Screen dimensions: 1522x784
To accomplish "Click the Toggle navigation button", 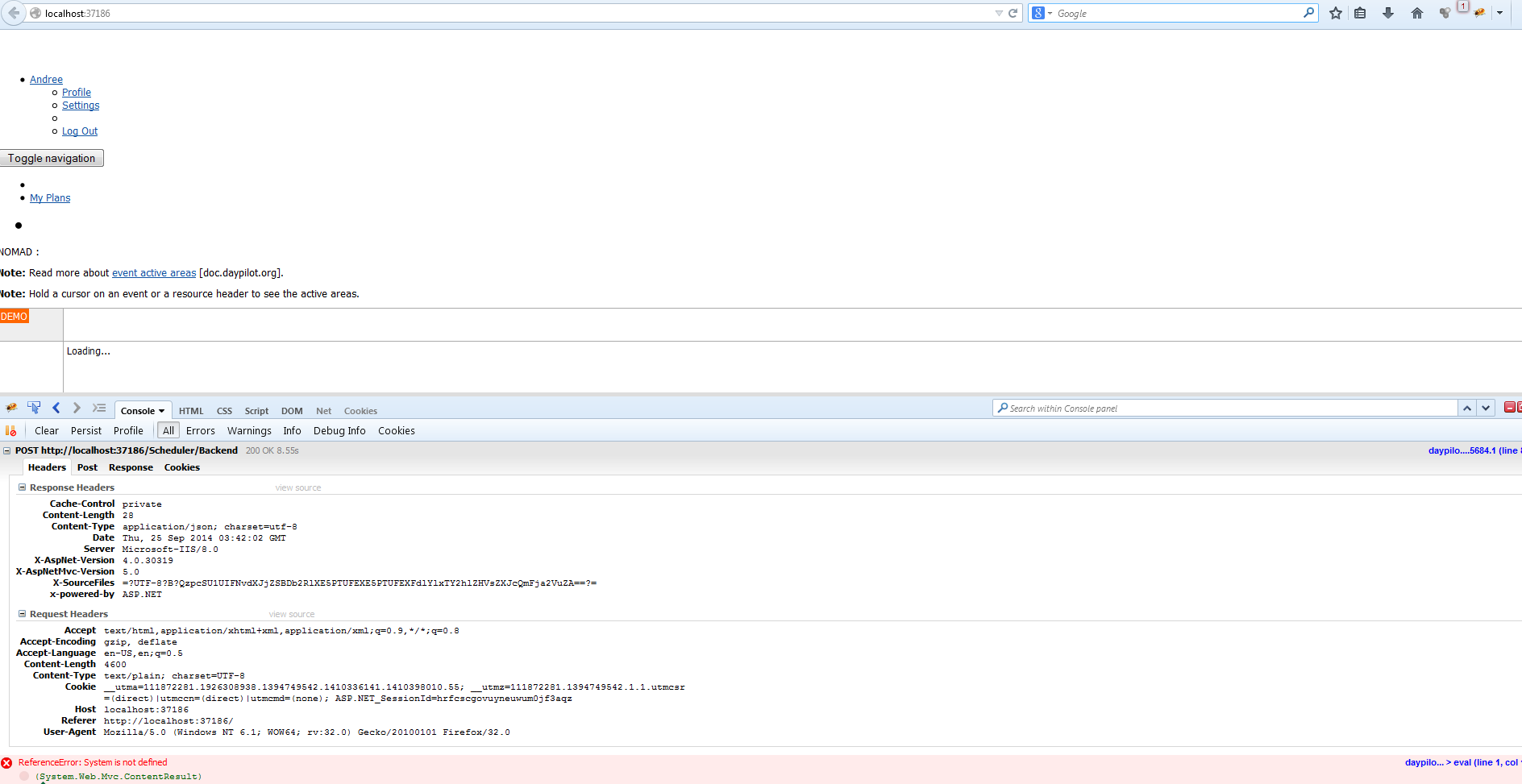I will [52, 158].
